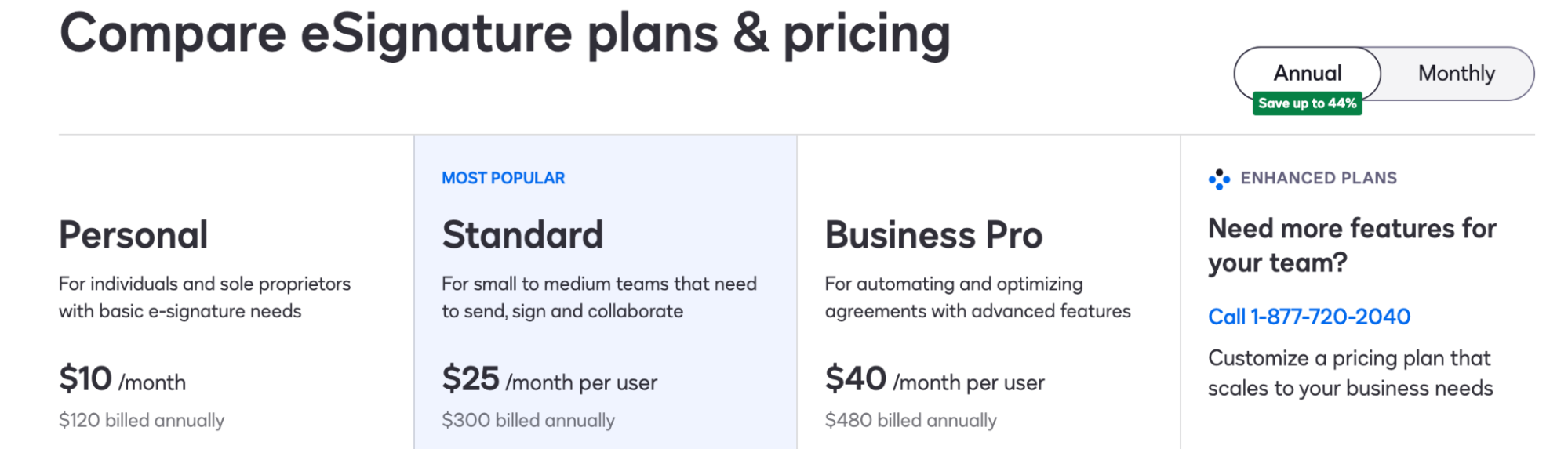Click the $480 billed annually text
The image size is (1568, 449).
[x=911, y=421]
